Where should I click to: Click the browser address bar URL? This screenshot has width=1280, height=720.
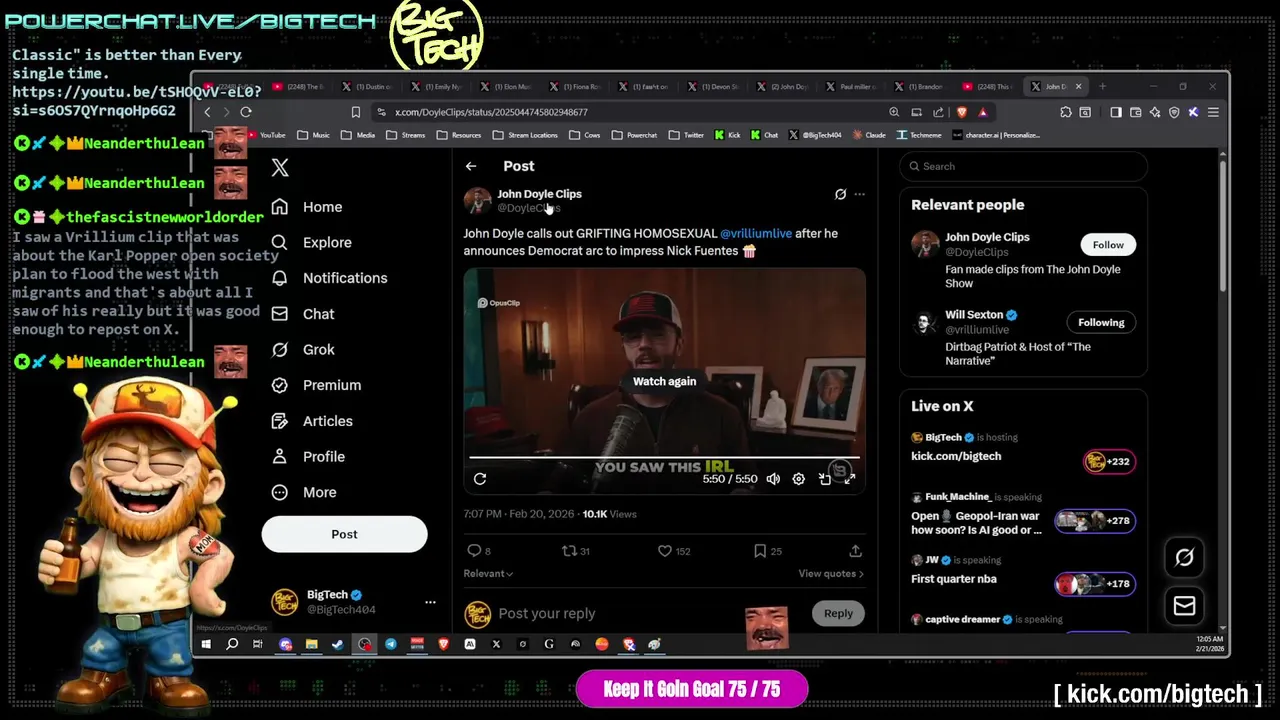click(x=491, y=113)
